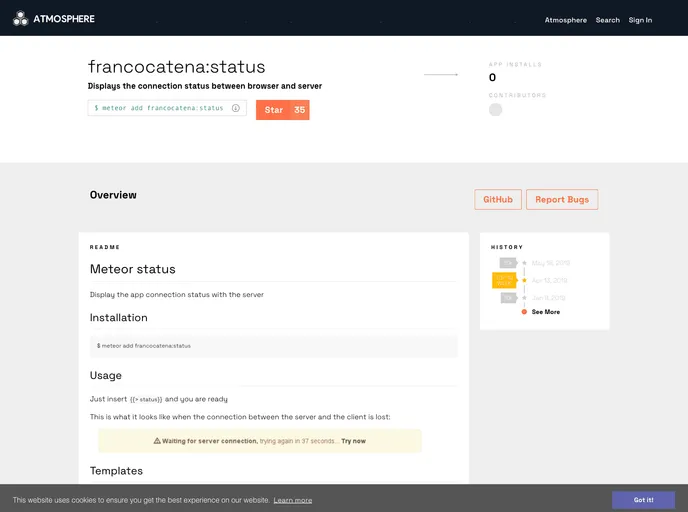Click the Installation heading

coord(118,318)
